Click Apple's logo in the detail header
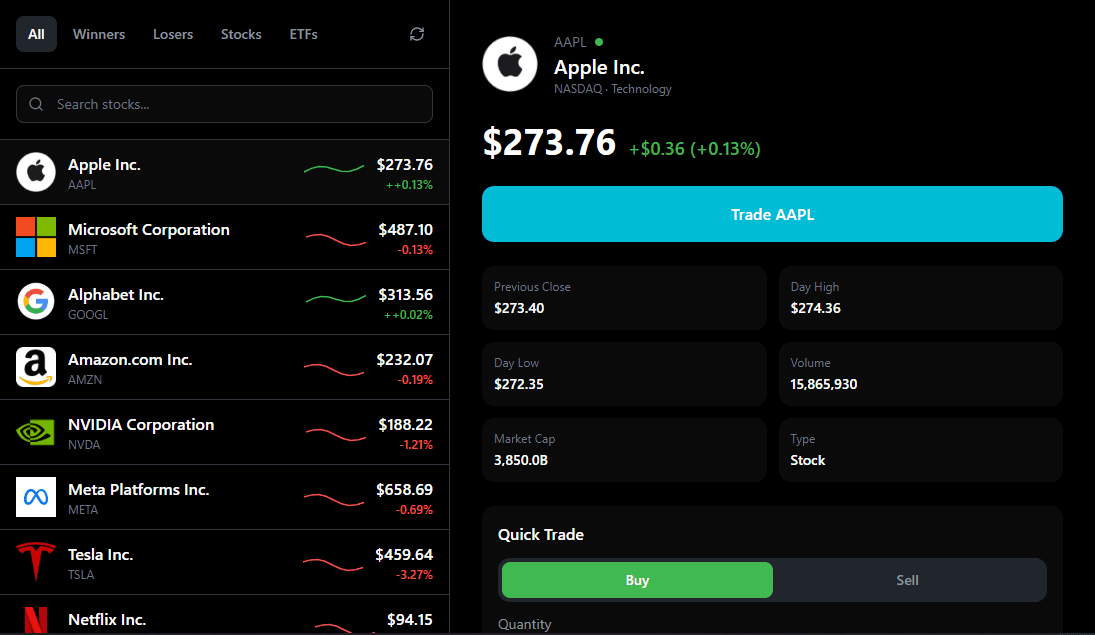 pos(510,65)
